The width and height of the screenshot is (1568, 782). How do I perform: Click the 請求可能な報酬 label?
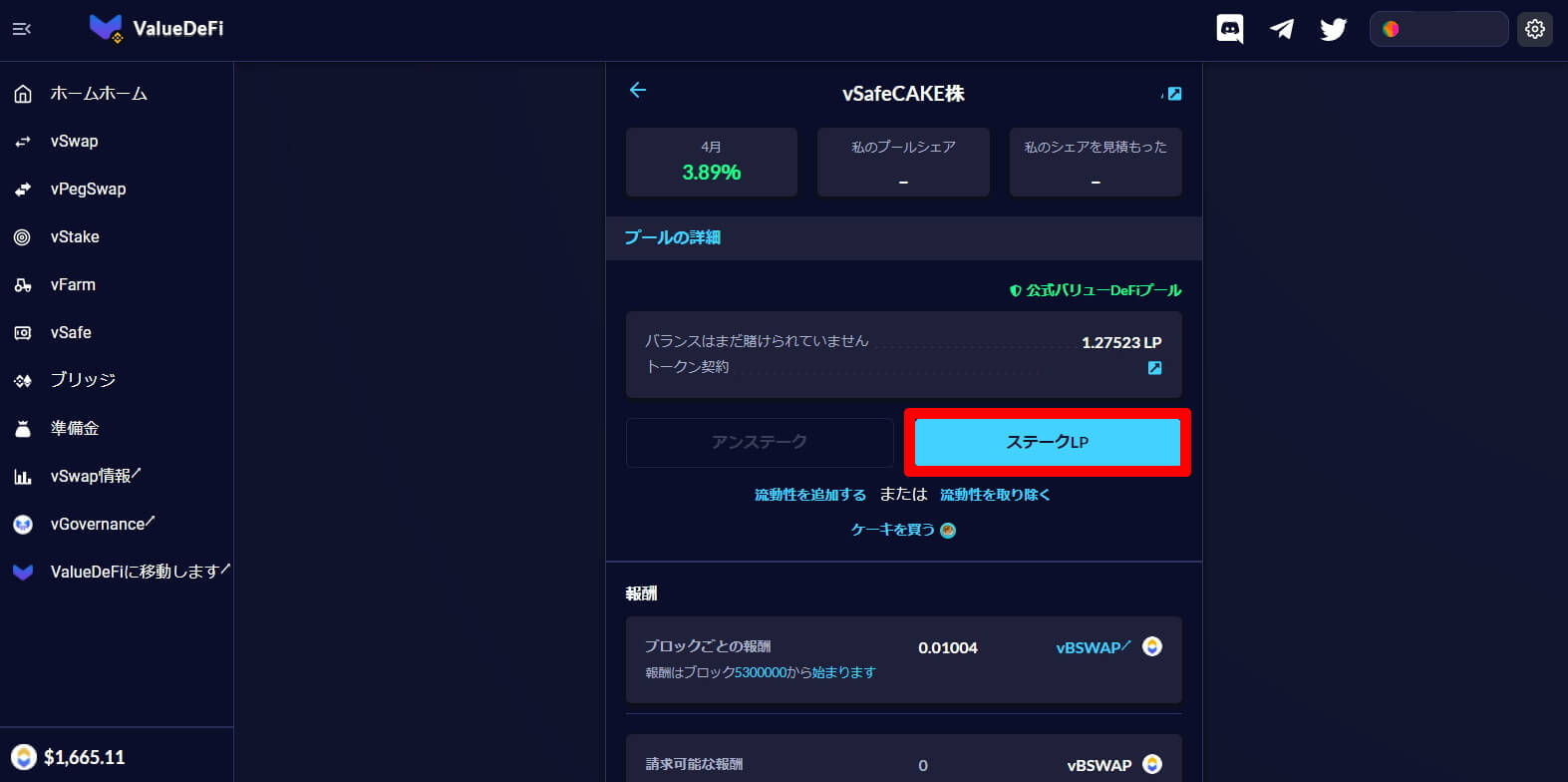(x=694, y=764)
